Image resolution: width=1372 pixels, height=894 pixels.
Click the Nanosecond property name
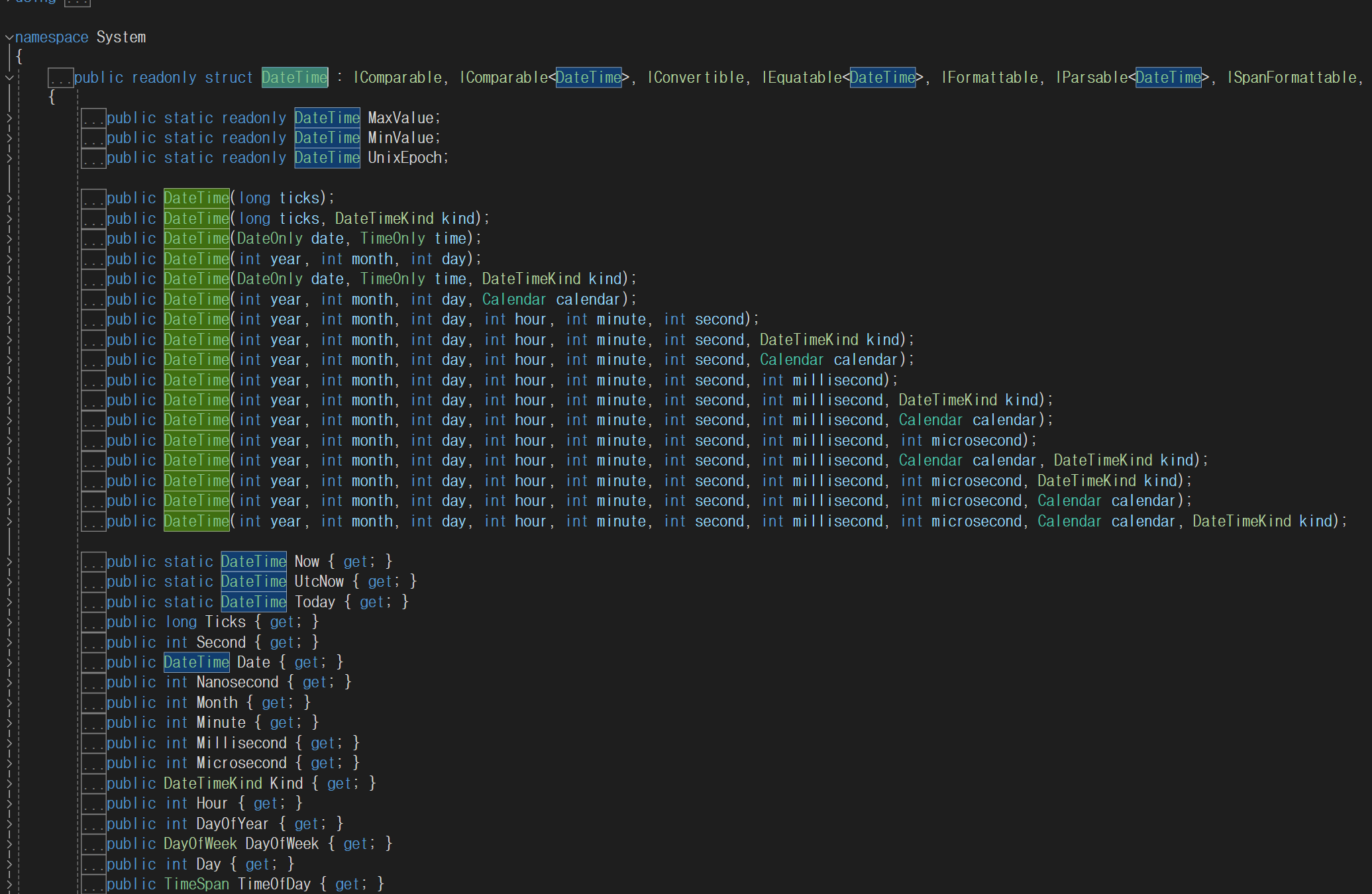[237, 682]
